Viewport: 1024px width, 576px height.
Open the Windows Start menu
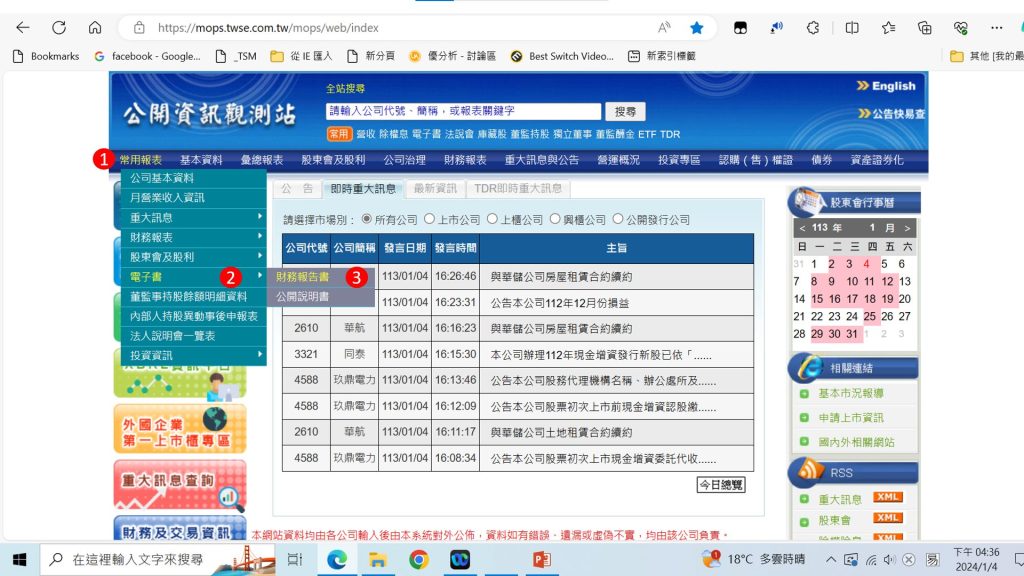20,560
